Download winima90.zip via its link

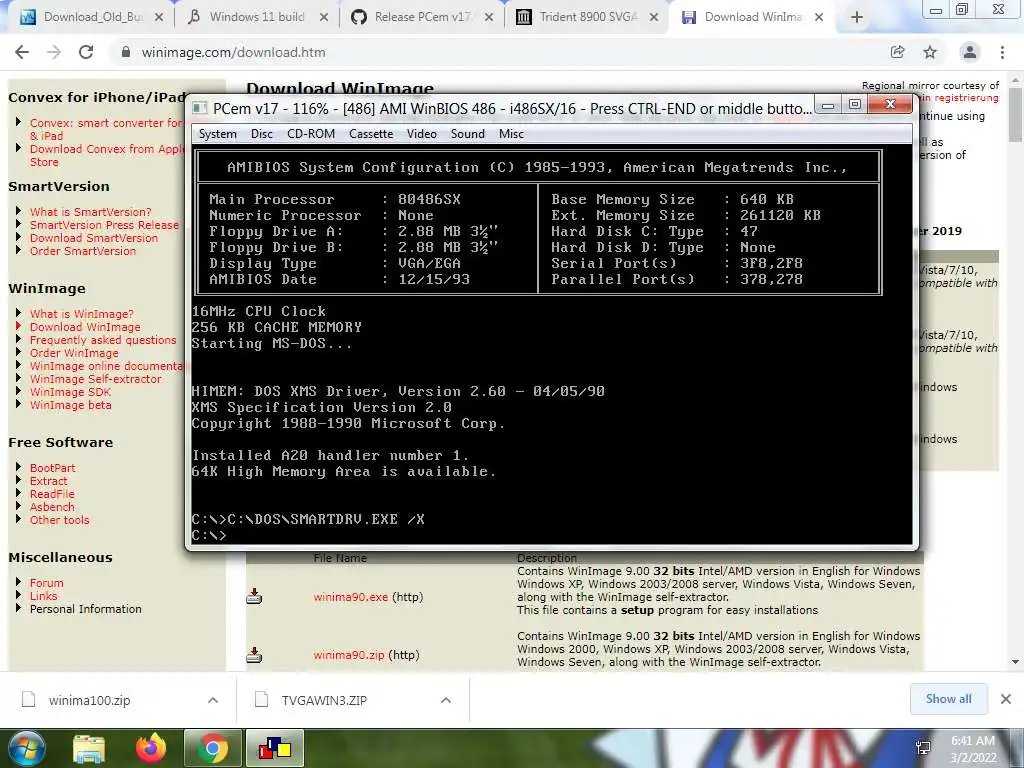click(x=349, y=655)
